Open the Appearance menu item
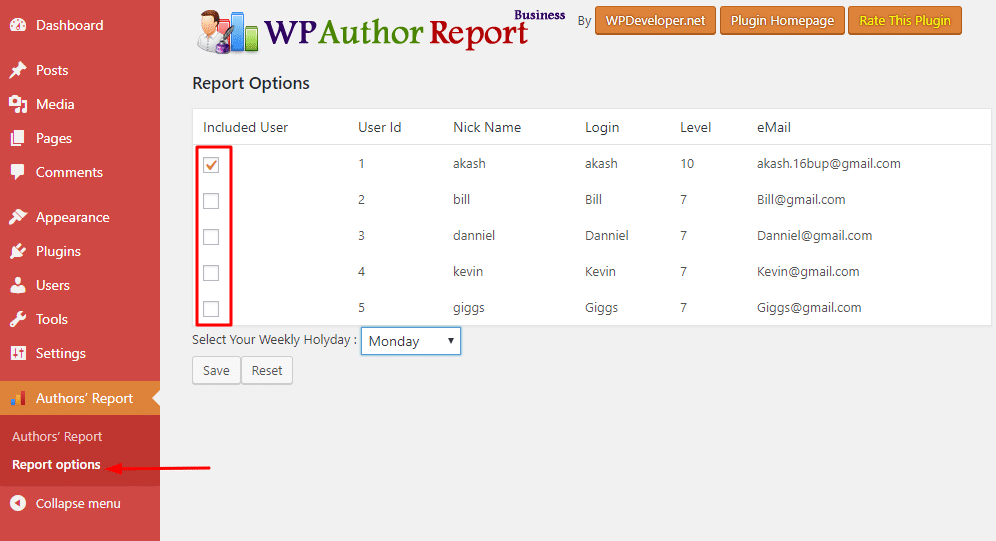The height and width of the screenshot is (541, 996). (73, 217)
